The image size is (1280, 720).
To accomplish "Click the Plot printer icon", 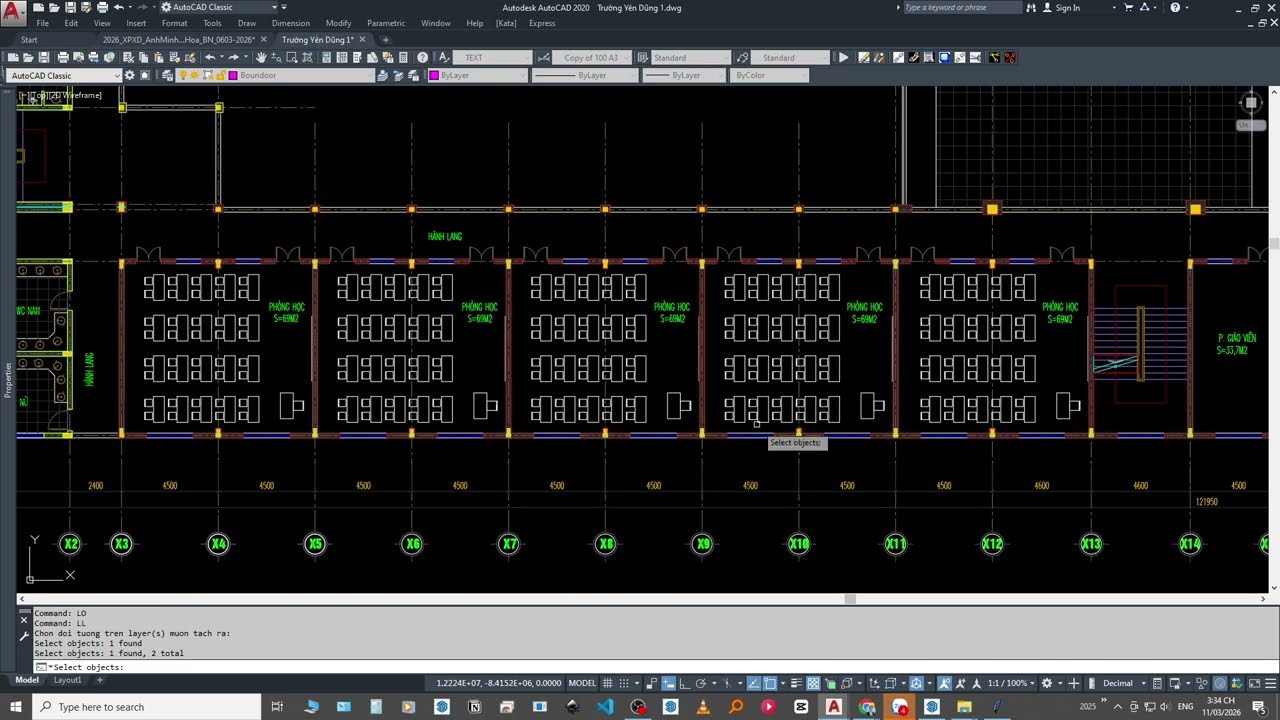I will (63, 58).
